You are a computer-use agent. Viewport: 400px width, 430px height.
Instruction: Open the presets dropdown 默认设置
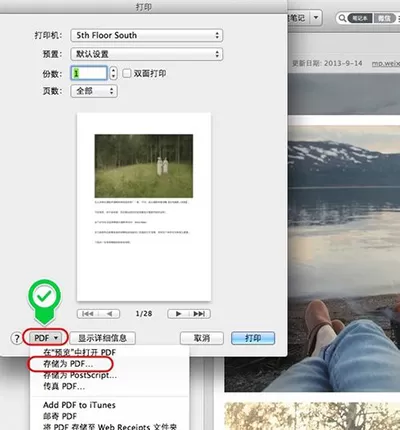147,54
